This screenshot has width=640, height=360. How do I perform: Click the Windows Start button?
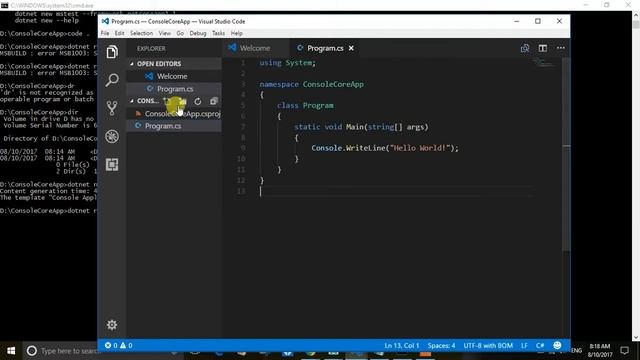[11, 351]
